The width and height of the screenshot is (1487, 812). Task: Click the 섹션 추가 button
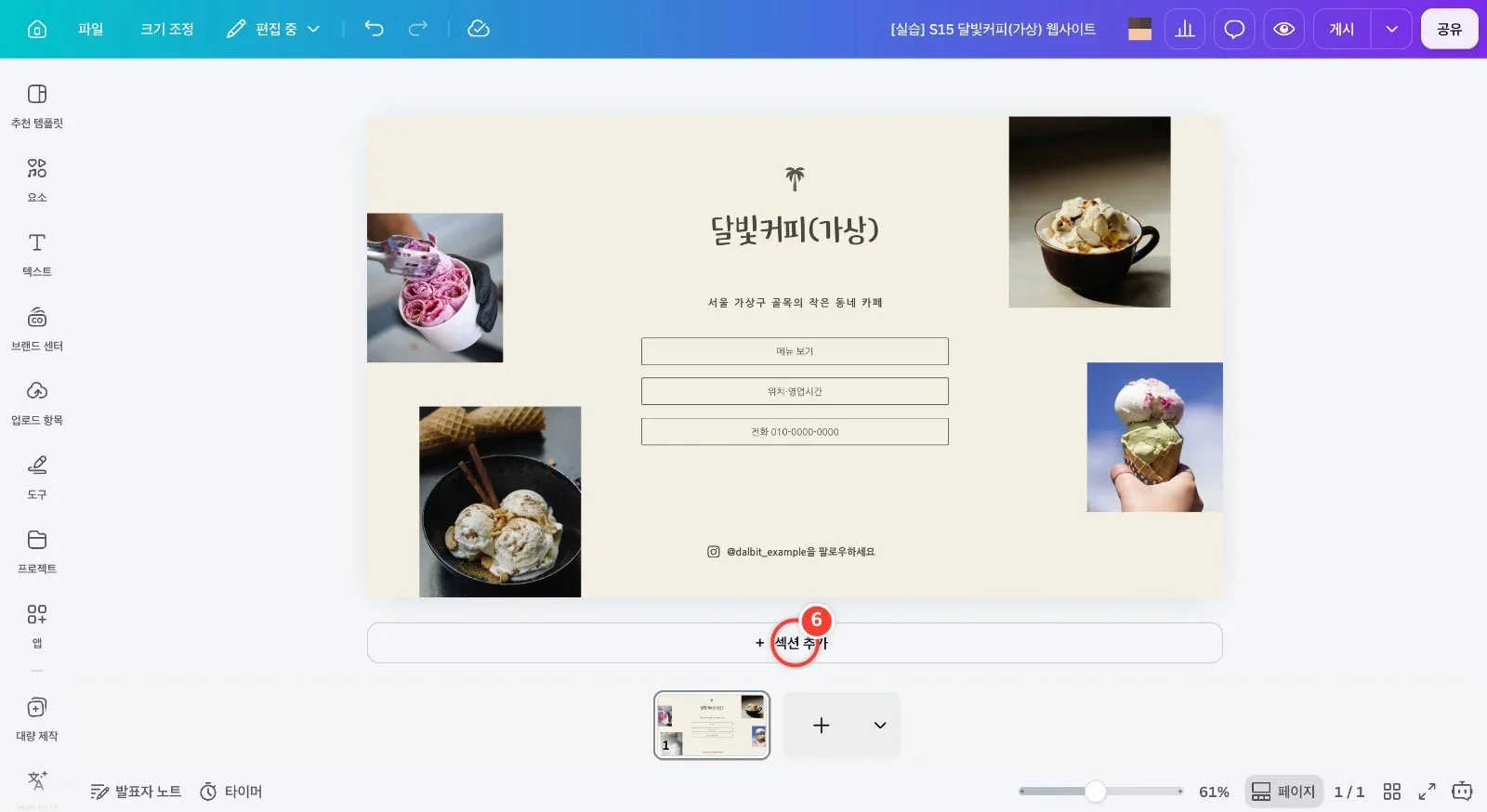[795, 643]
